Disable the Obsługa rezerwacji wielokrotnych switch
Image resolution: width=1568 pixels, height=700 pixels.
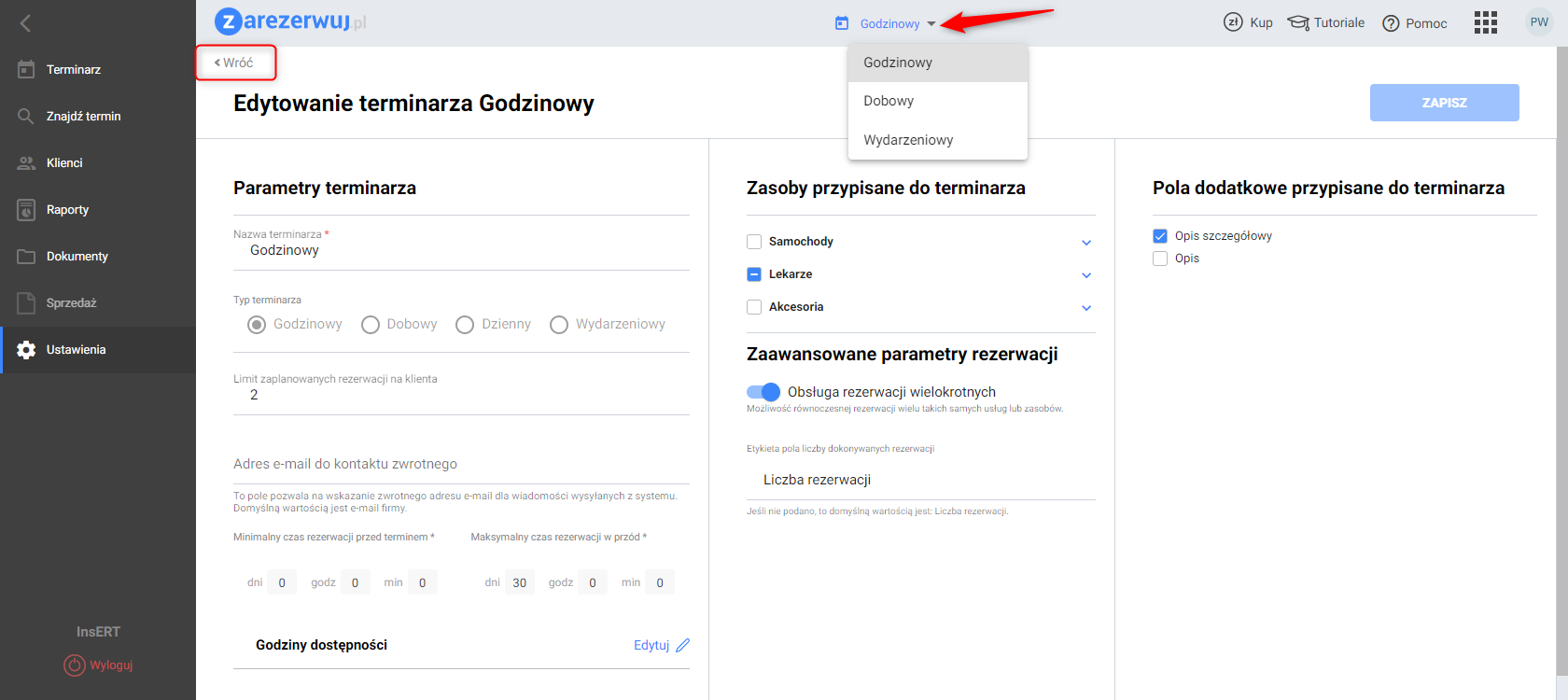763,392
